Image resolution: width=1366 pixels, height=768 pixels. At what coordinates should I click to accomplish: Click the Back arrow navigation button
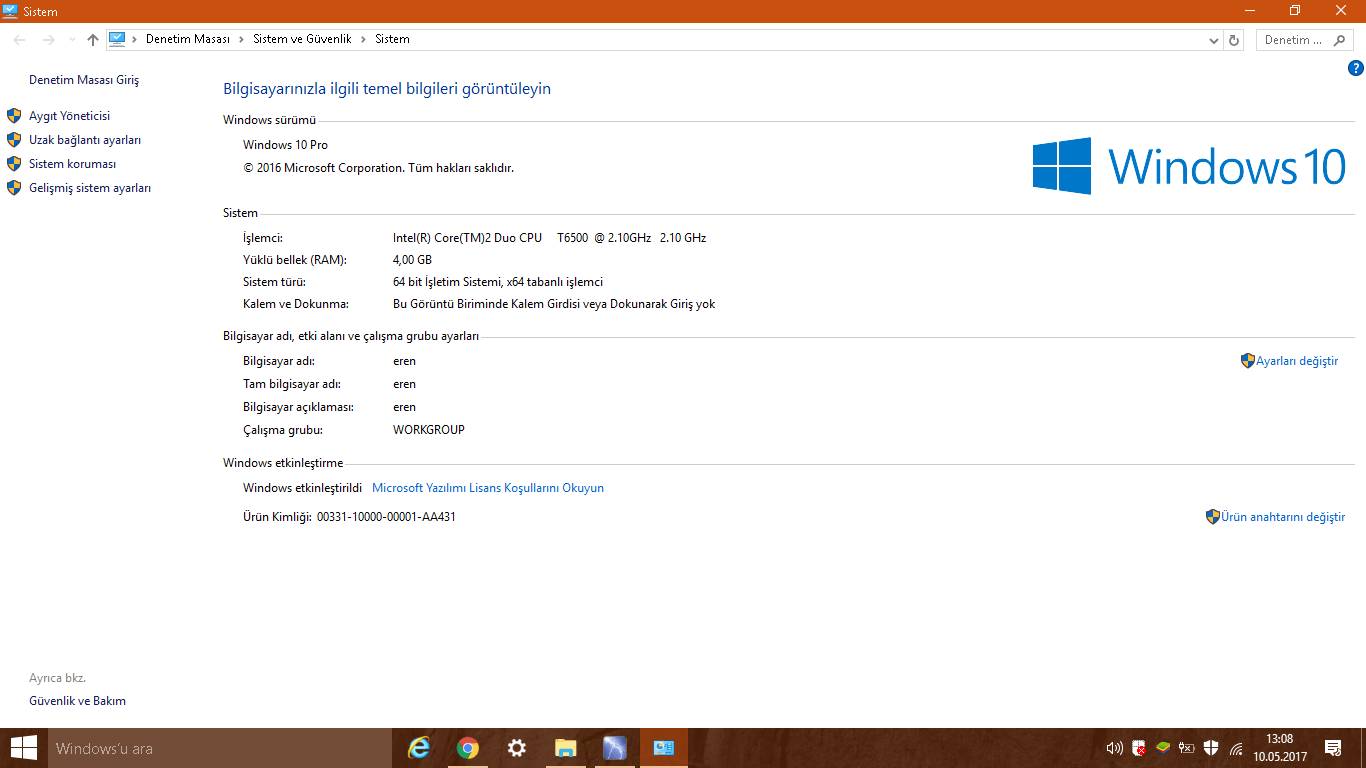coord(19,40)
